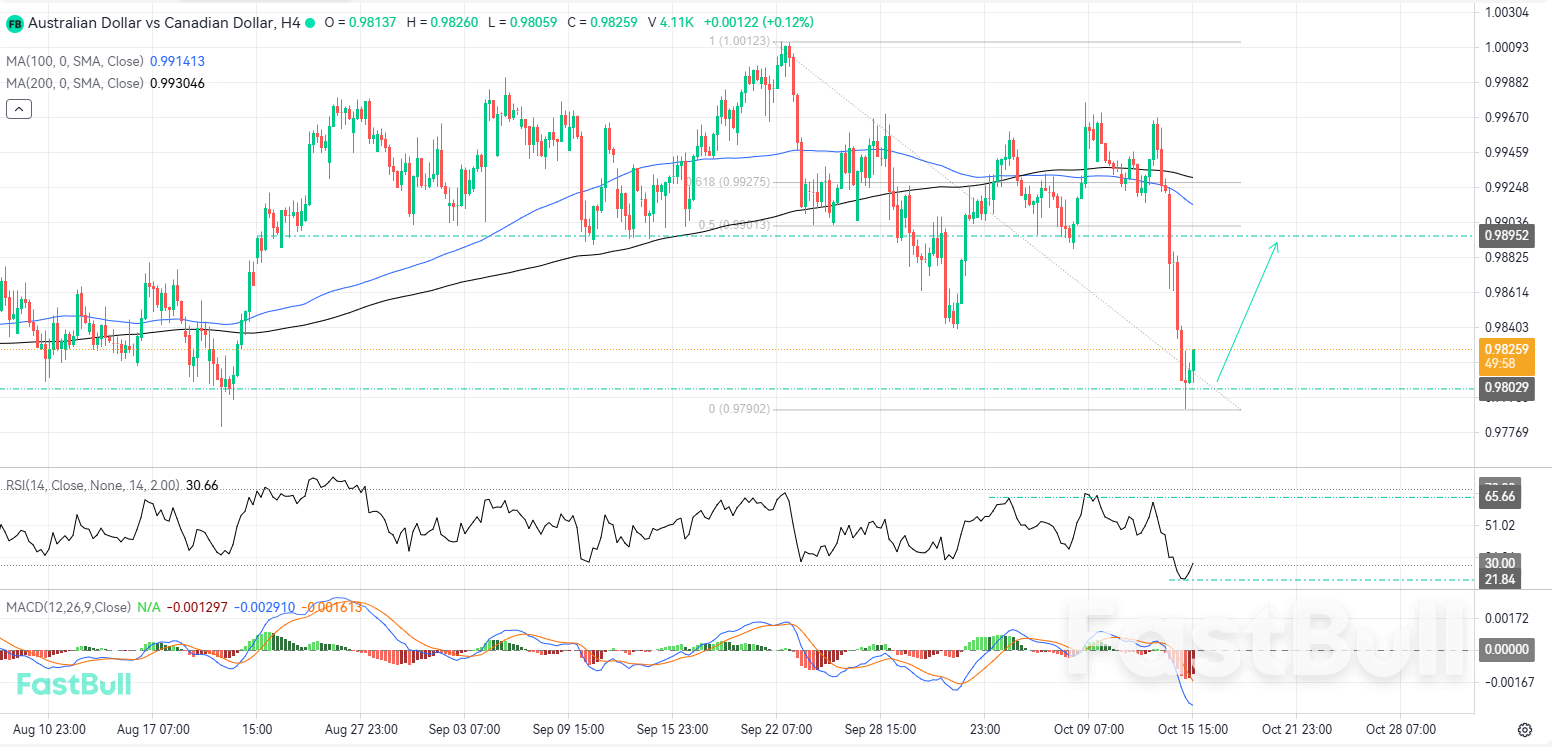Image resolution: width=1552 pixels, height=747 pixels.
Task: Click the RSI 65.66 level tag
Action: click(x=1500, y=496)
